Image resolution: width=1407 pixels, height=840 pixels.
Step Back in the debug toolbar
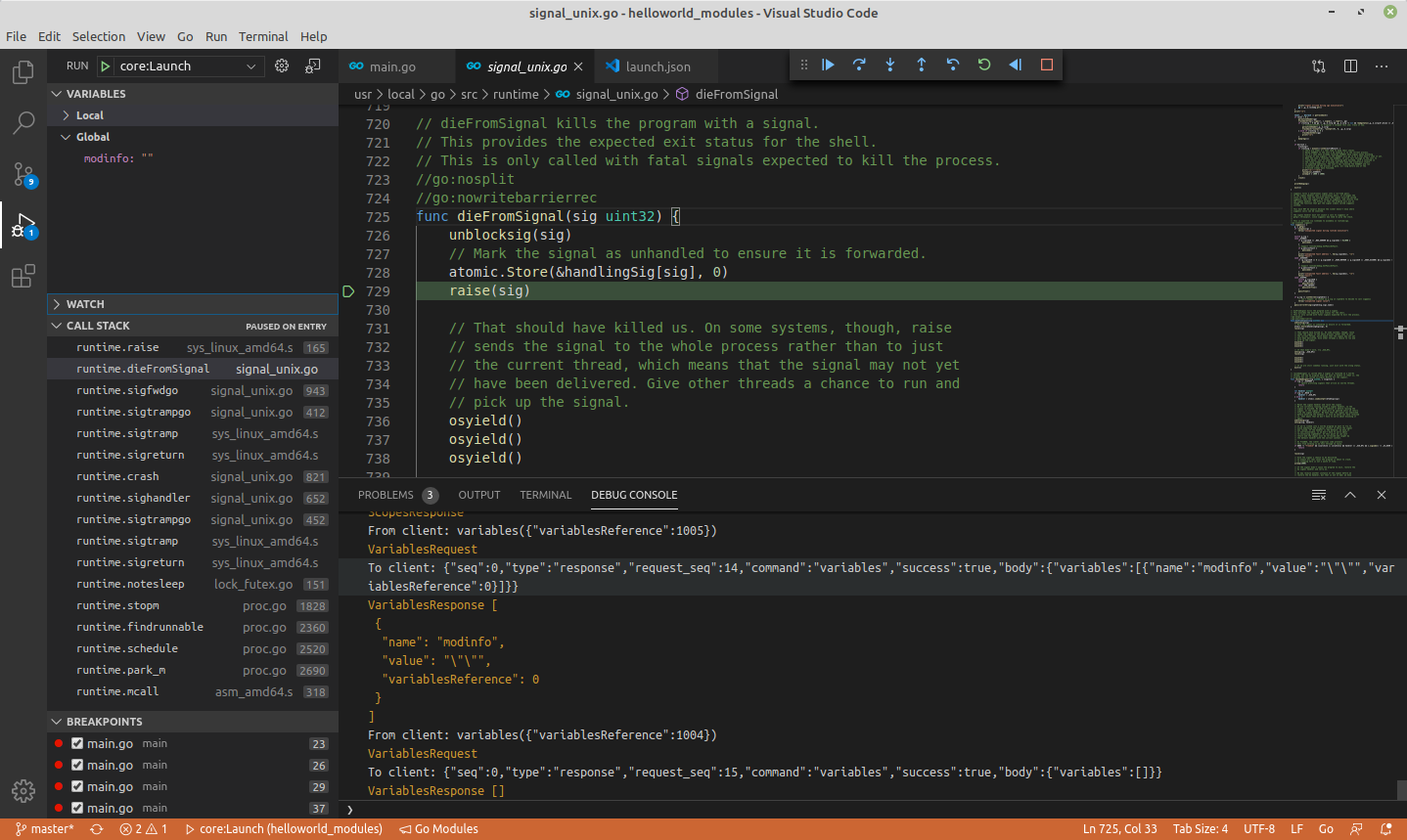click(953, 65)
